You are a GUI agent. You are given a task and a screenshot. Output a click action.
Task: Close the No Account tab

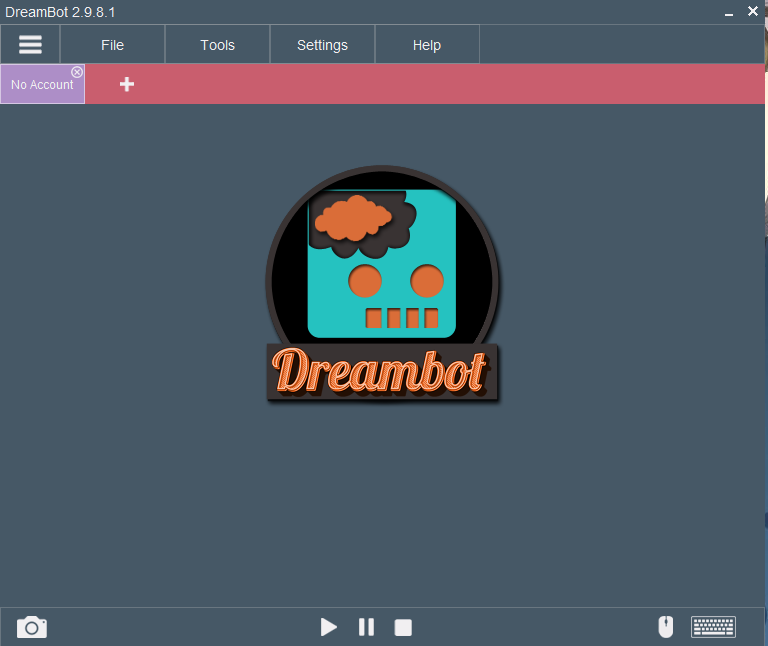tap(77, 72)
